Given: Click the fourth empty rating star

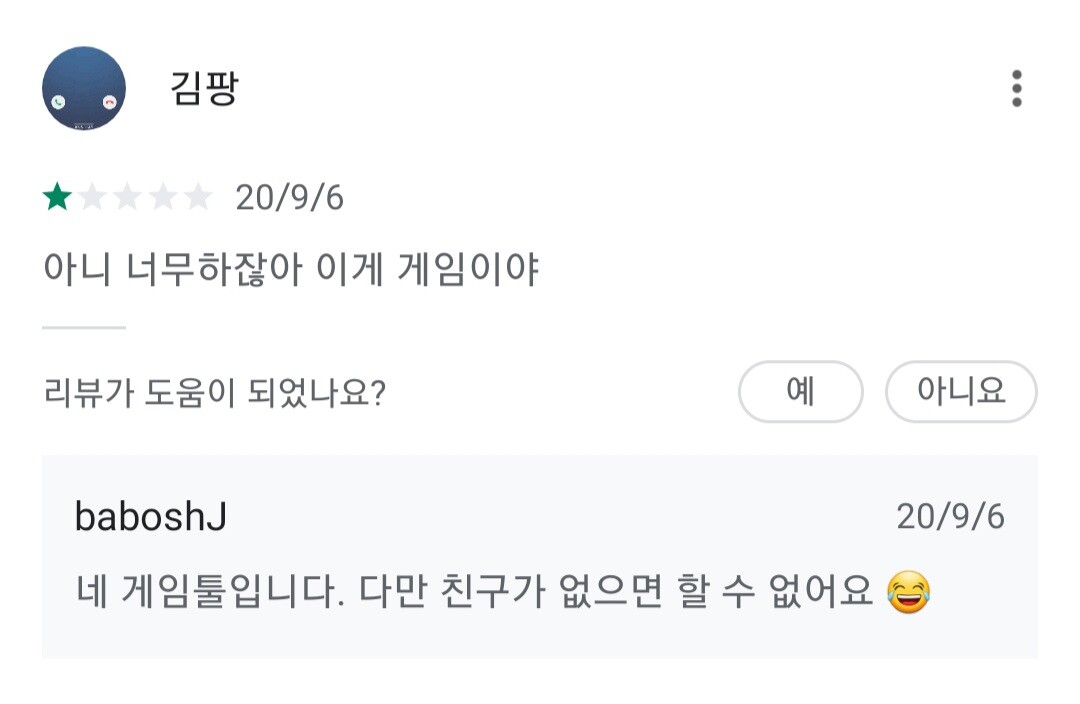Looking at the screenshot, I should (162, 198).
